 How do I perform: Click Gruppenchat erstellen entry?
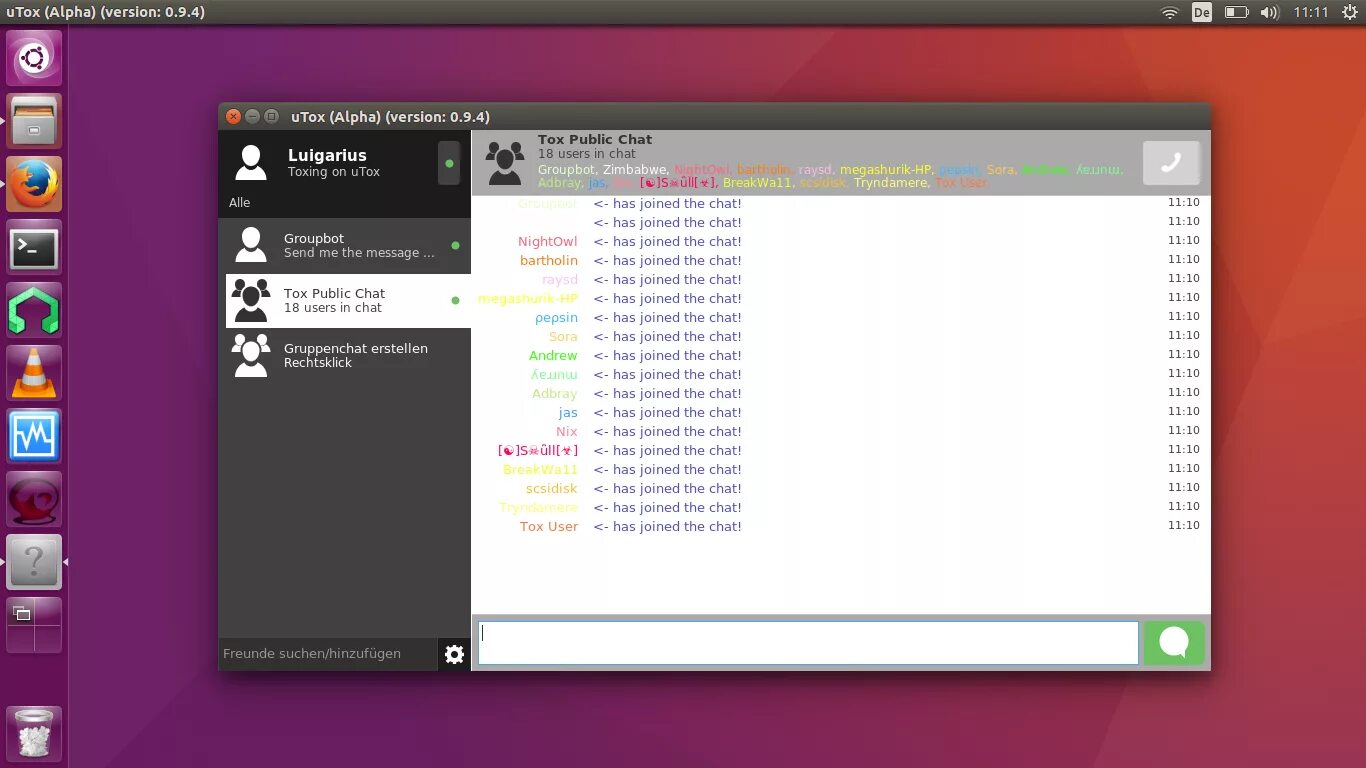click(345, 356)
